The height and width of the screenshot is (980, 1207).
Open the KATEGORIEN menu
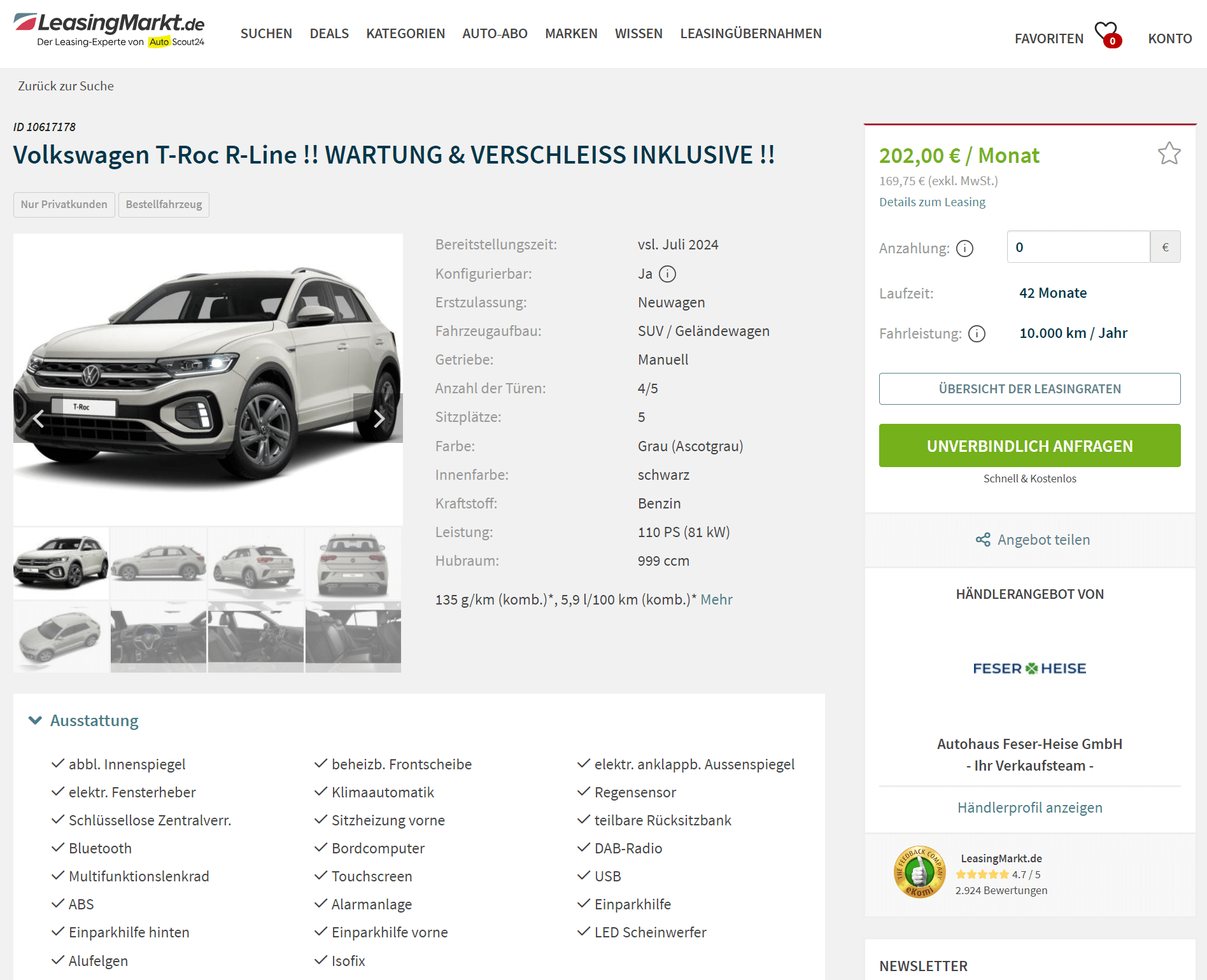pos(406,33)
